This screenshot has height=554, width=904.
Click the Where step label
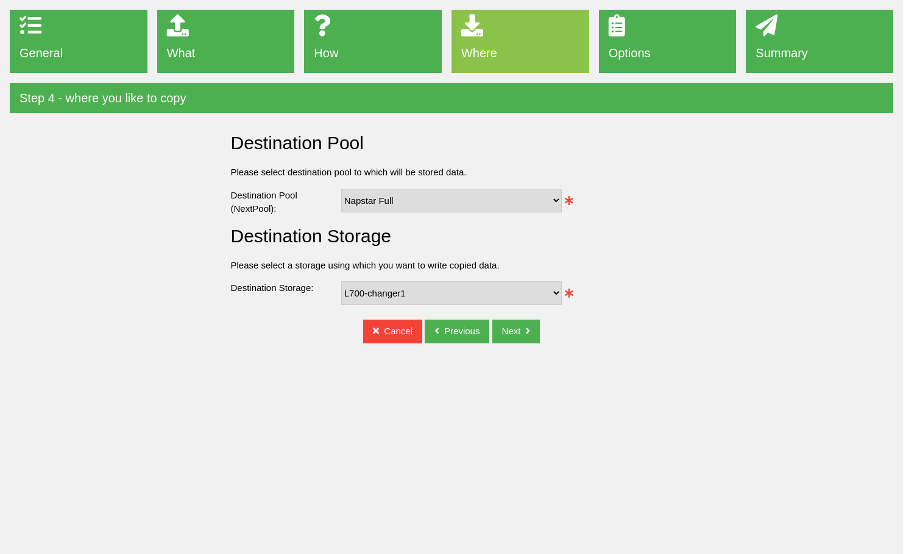pos(479,53)
